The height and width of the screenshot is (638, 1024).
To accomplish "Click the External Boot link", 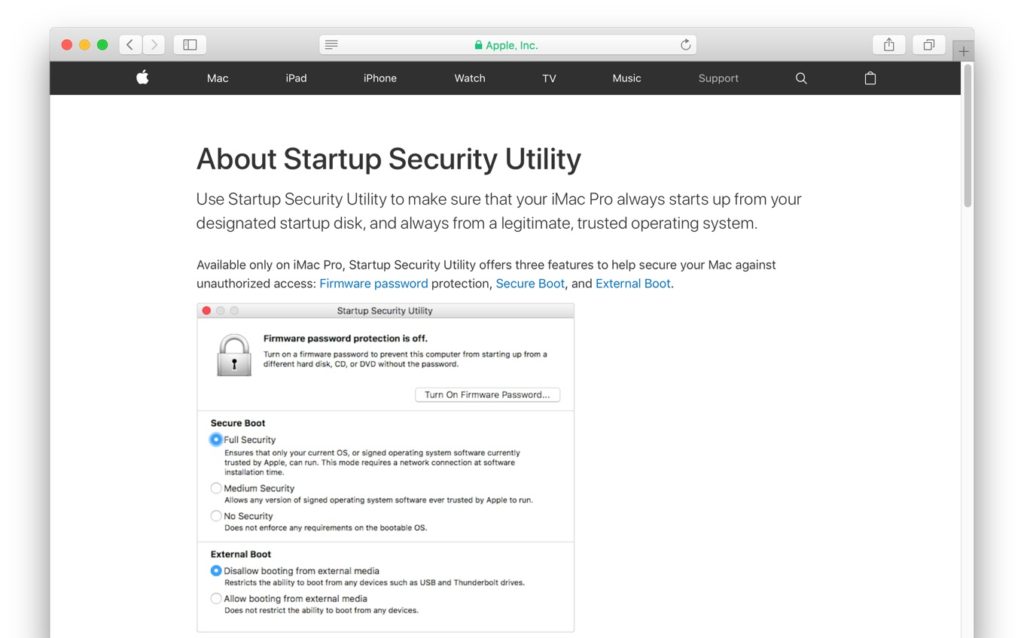I will coord(633,283).
